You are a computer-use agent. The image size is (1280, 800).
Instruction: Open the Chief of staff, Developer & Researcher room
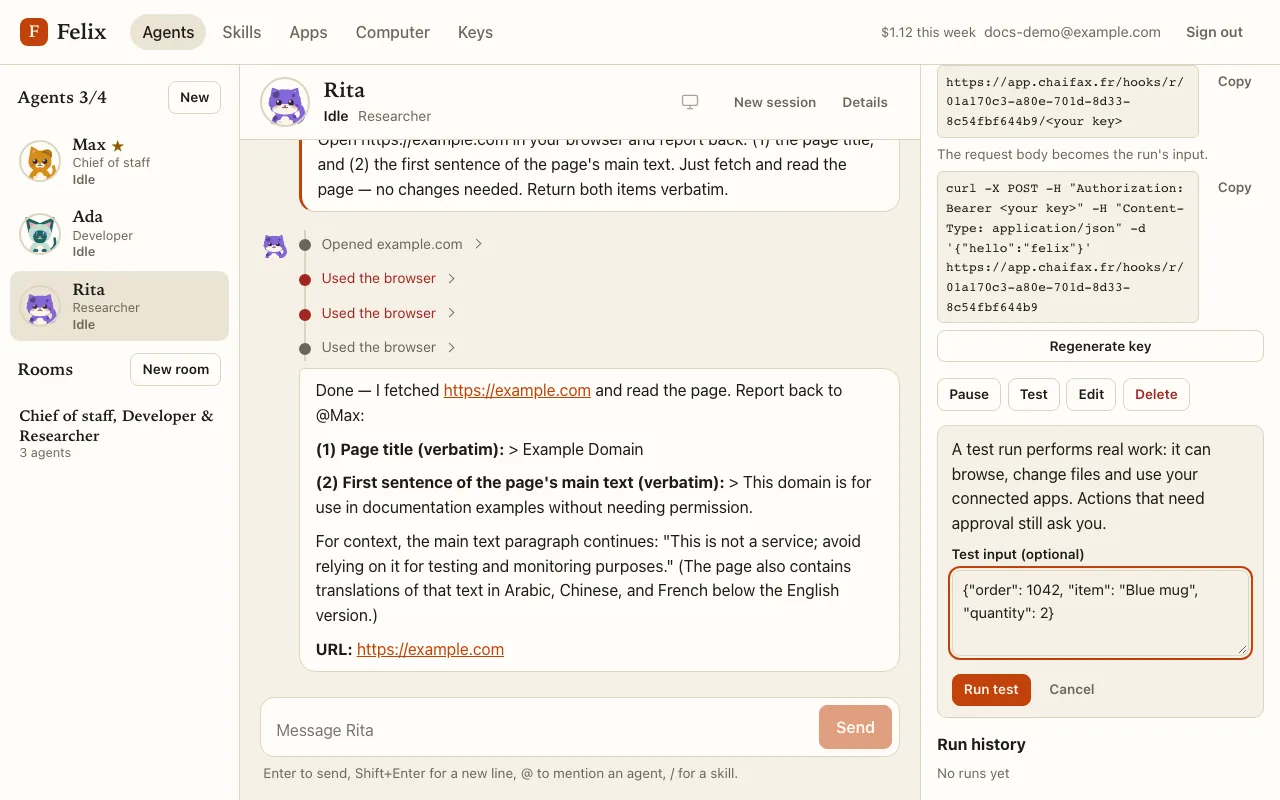pyautogui.click(x=120, y=433)
